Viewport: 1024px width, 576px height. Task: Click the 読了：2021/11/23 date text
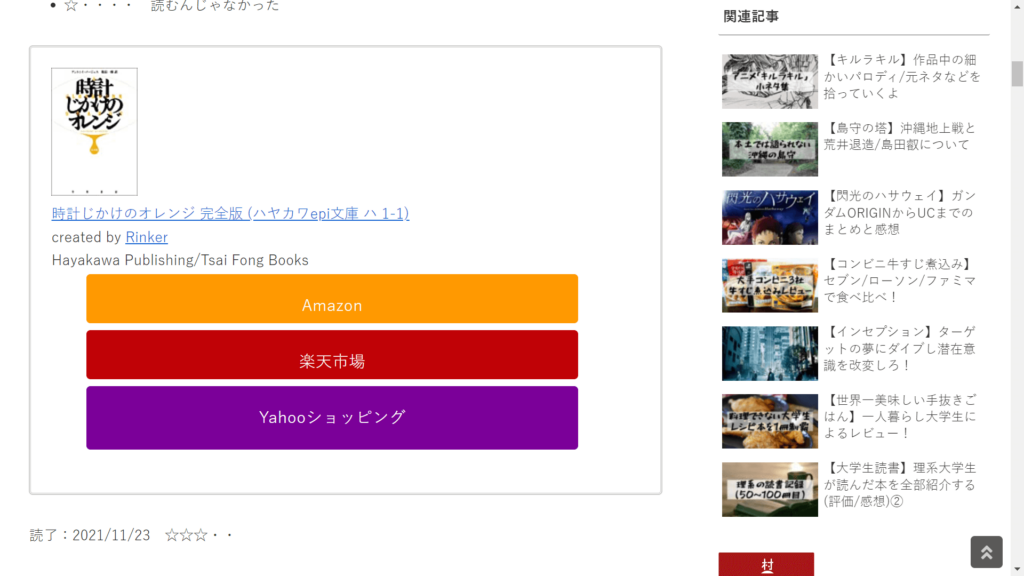[x=90, y=536]
